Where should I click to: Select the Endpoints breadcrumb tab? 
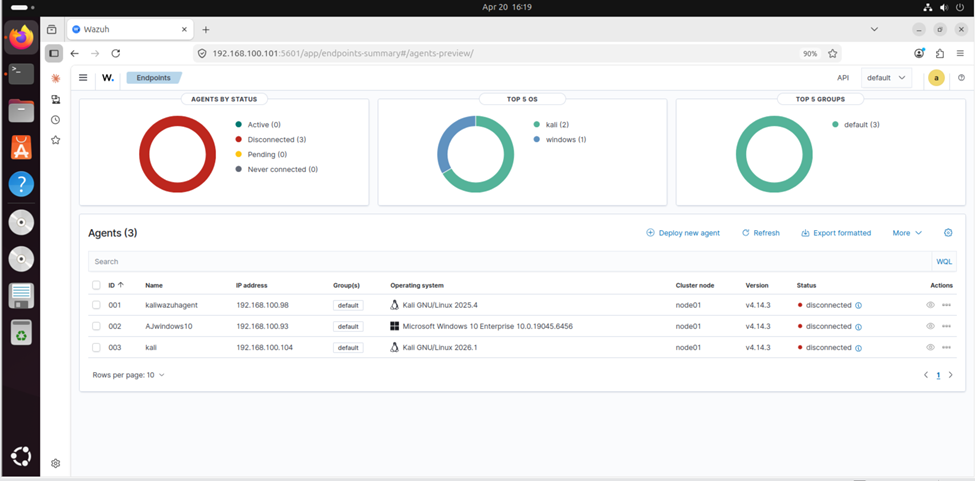154,78
